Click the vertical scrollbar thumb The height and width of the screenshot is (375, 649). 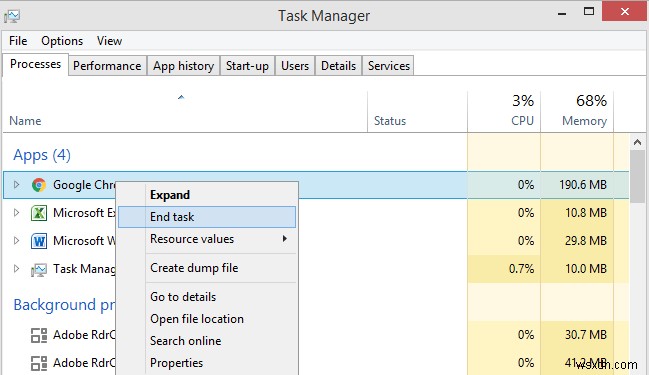(637, 175)
